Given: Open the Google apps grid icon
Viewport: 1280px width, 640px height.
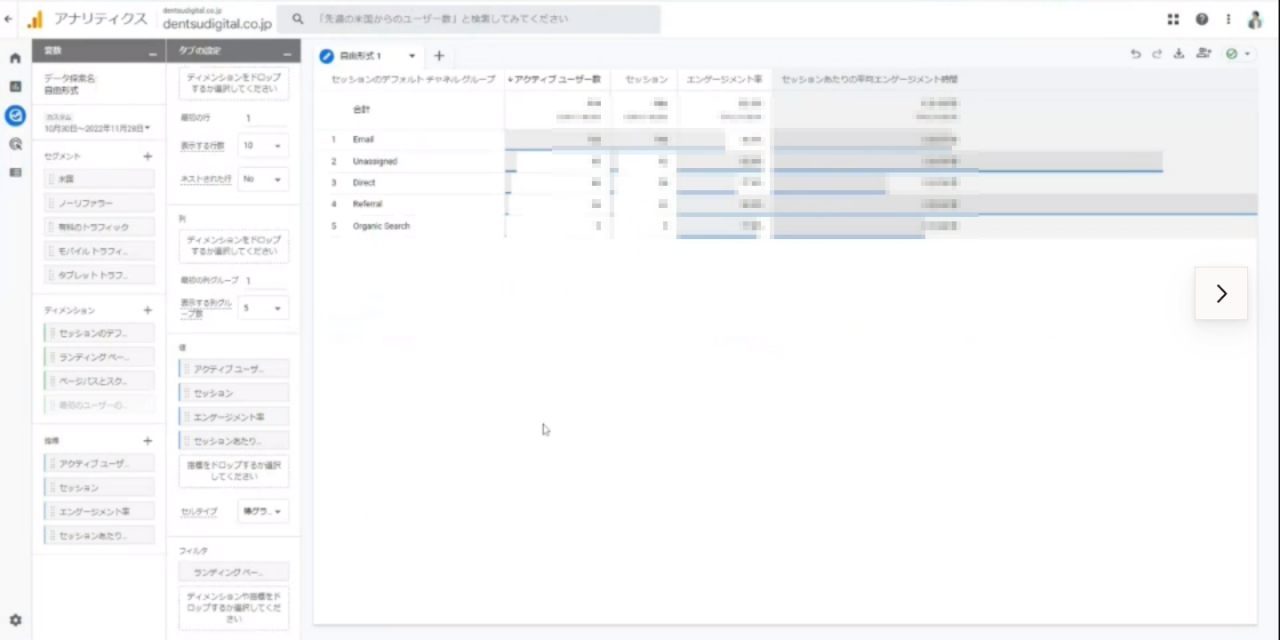Looking at the screenshot, I should pos(1173,19).
